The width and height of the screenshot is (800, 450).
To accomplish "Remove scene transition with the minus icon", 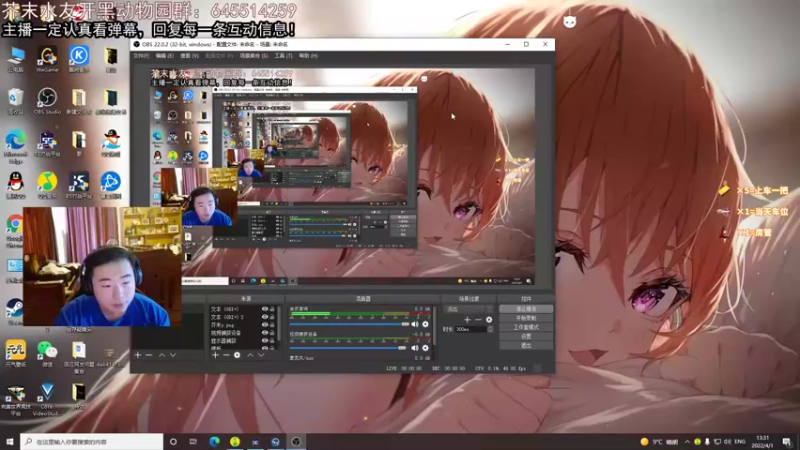I will pos(478,319).
